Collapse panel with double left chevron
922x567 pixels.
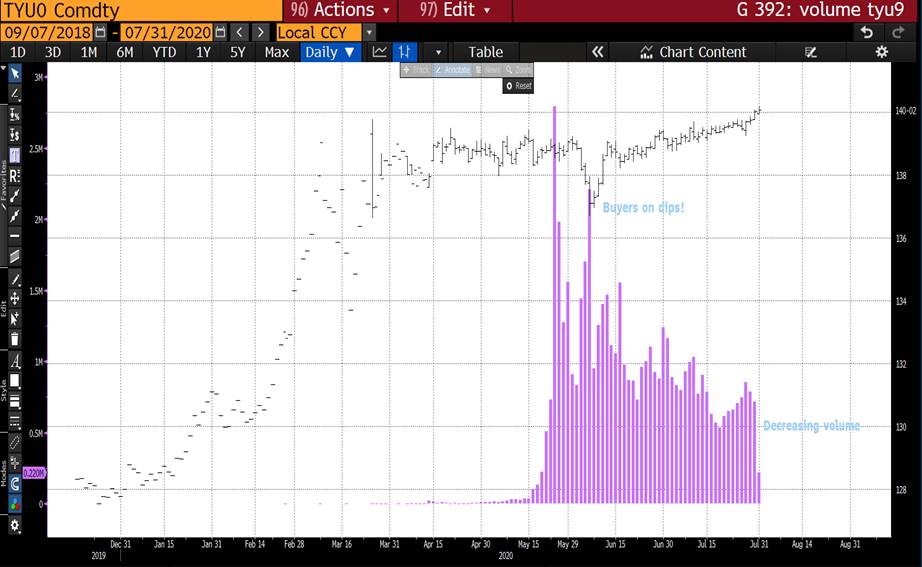point(597,52)
